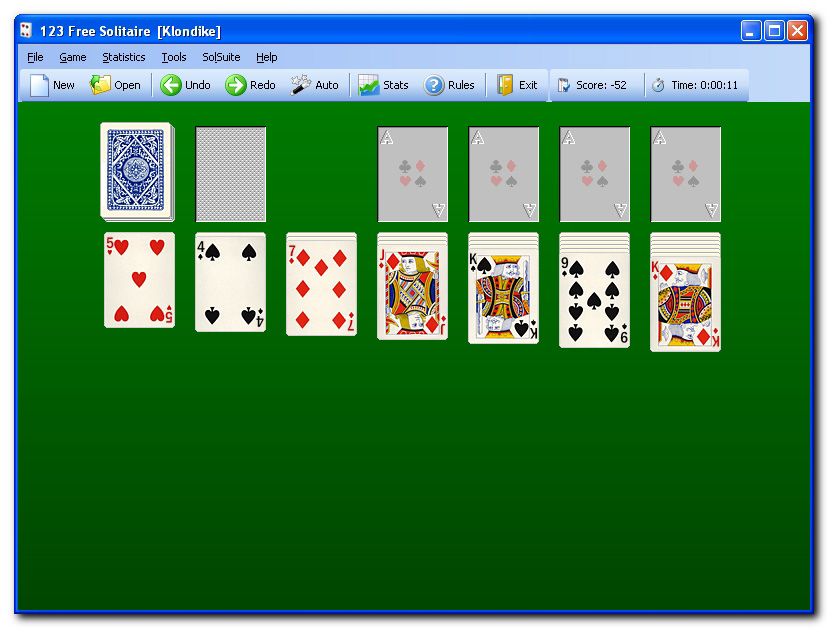828x628 pixels.
Task: Deal from the blue stock deck
Action: click(x=137, y=172)
